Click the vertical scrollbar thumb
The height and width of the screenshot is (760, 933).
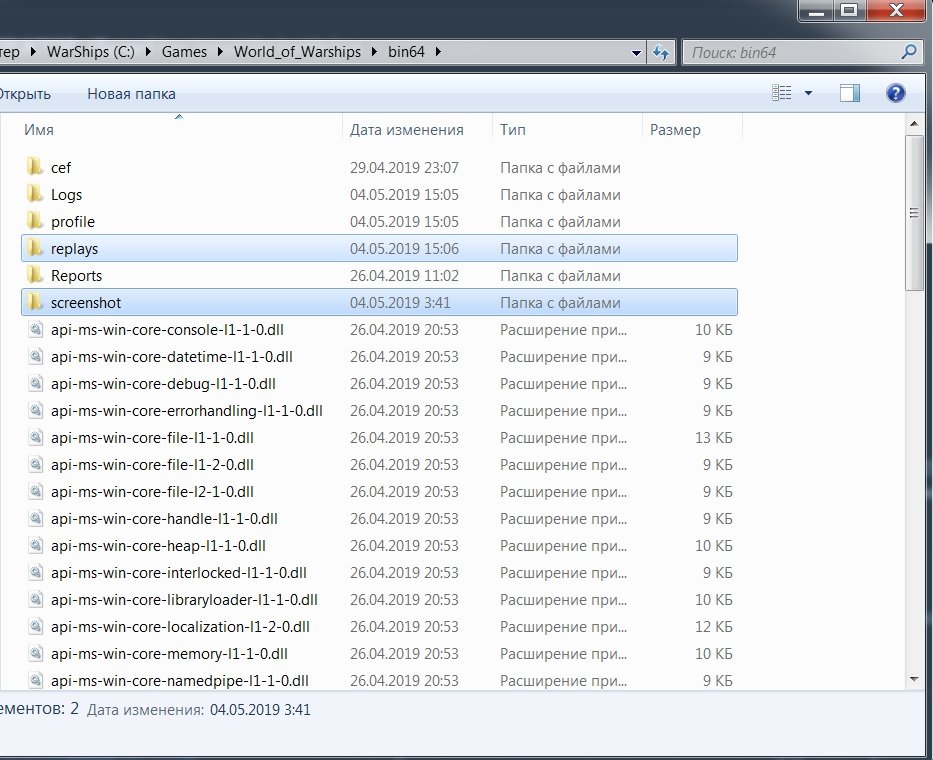(x=914, y=212)
